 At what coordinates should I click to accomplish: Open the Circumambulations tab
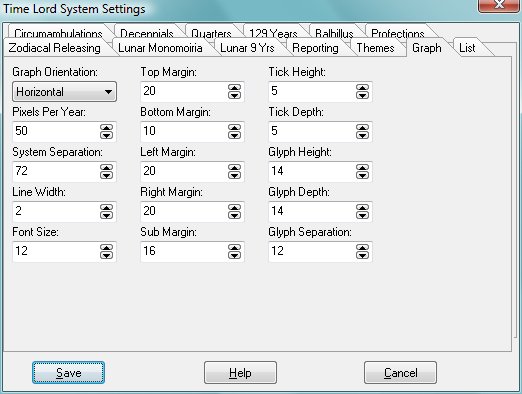tap(58, 32)
